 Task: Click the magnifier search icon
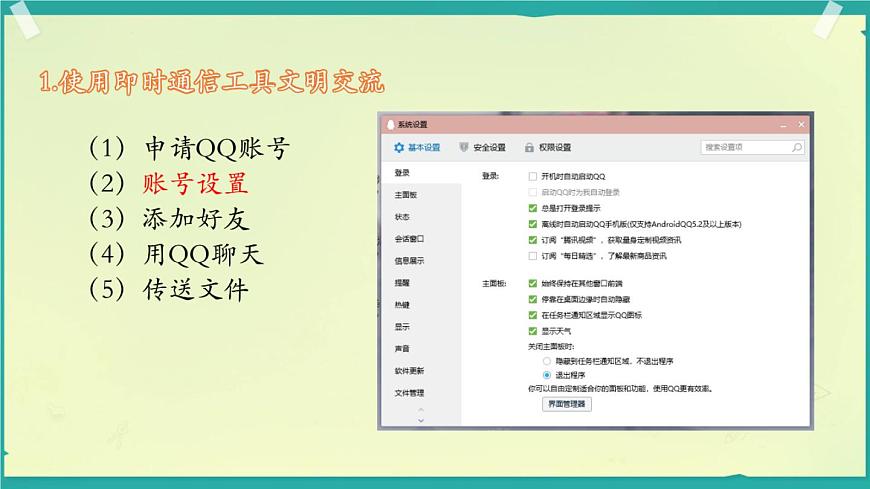[x=797, y=147]
